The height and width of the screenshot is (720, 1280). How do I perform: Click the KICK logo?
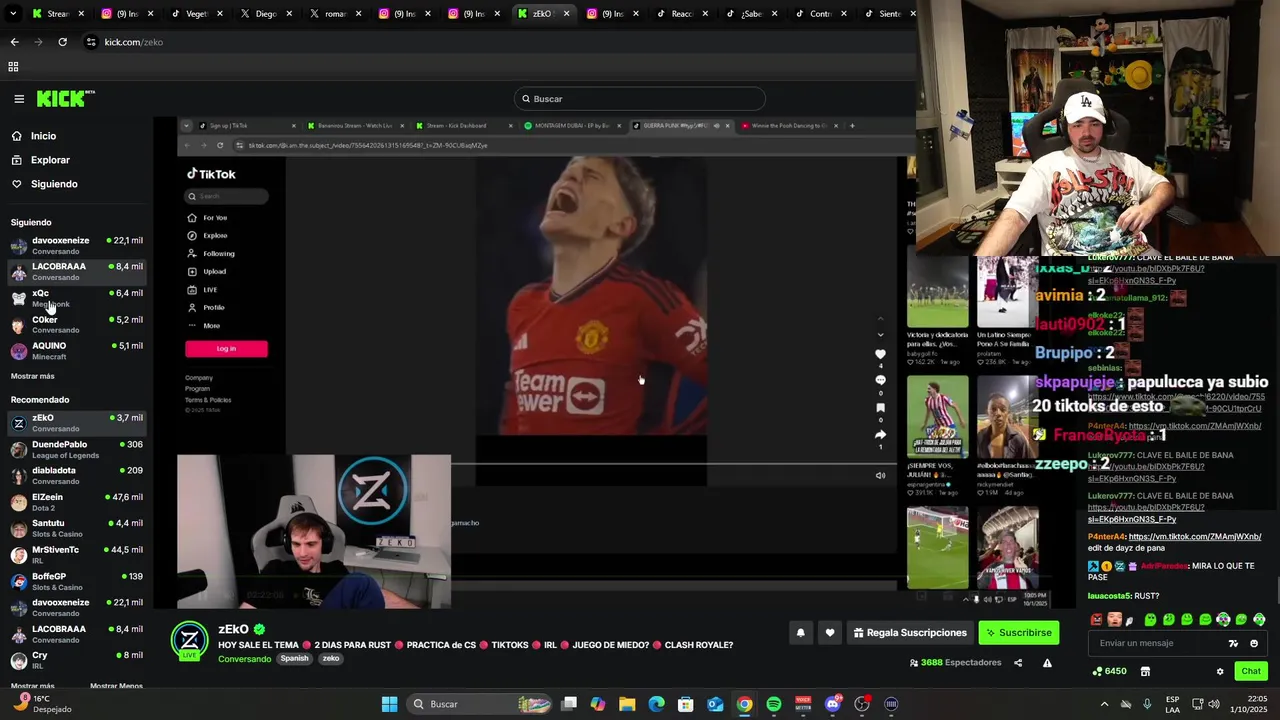click(65, 98)
